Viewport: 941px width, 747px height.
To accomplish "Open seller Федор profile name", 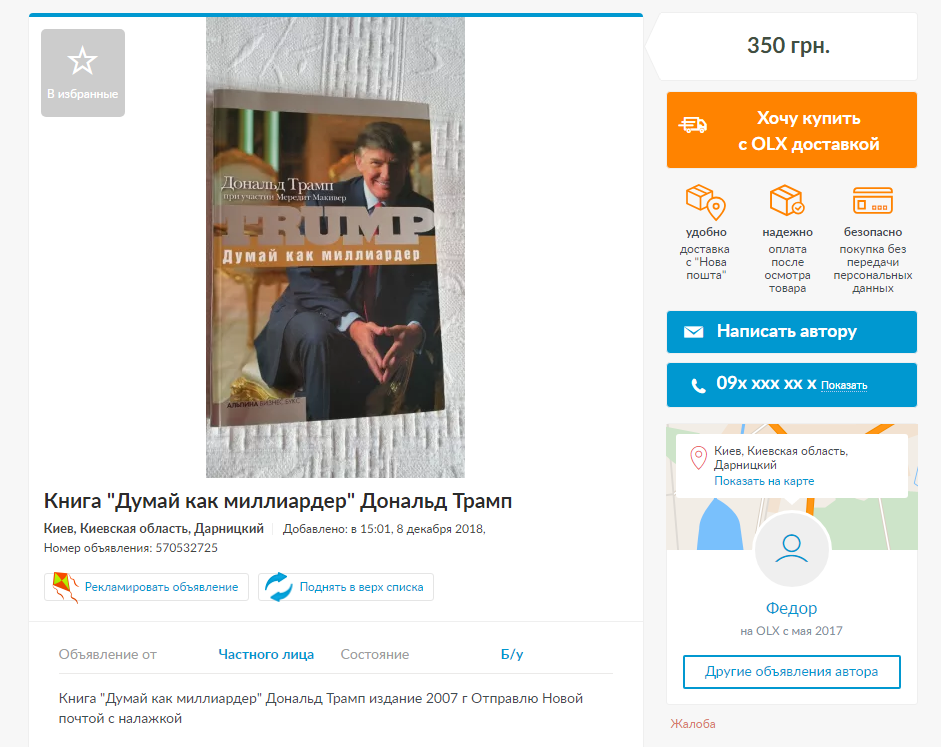I will click(x=792, y=608).
